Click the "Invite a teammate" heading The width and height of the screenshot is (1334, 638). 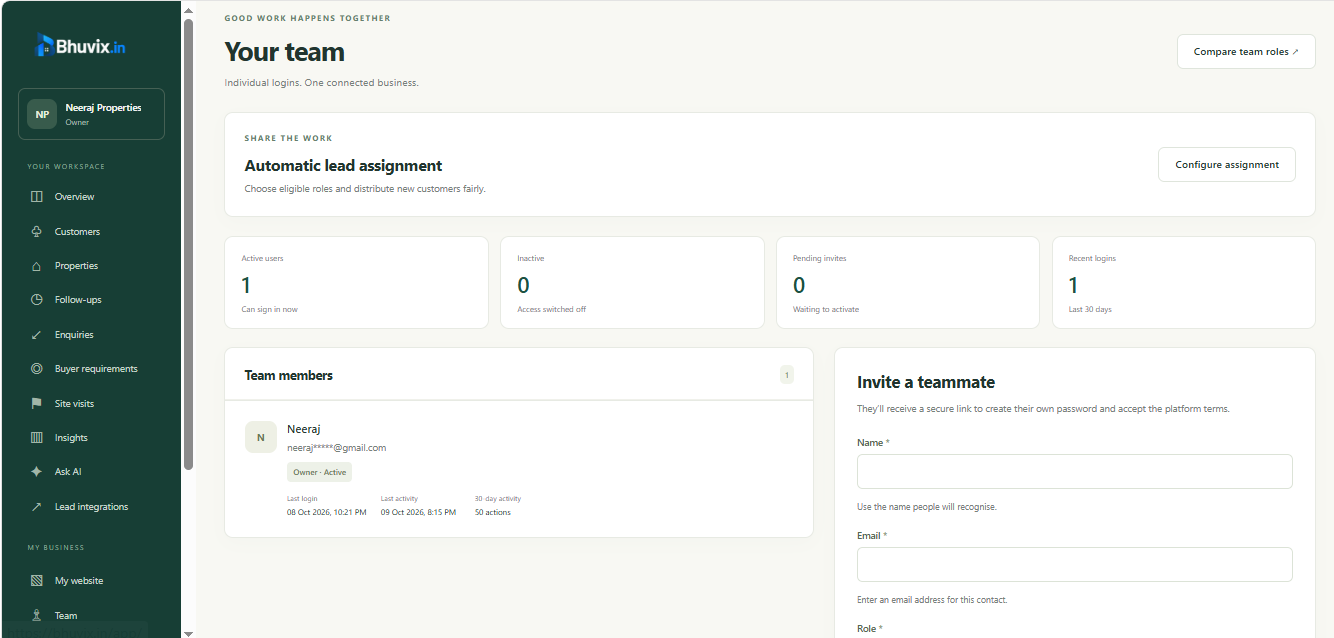coord(926,382)
